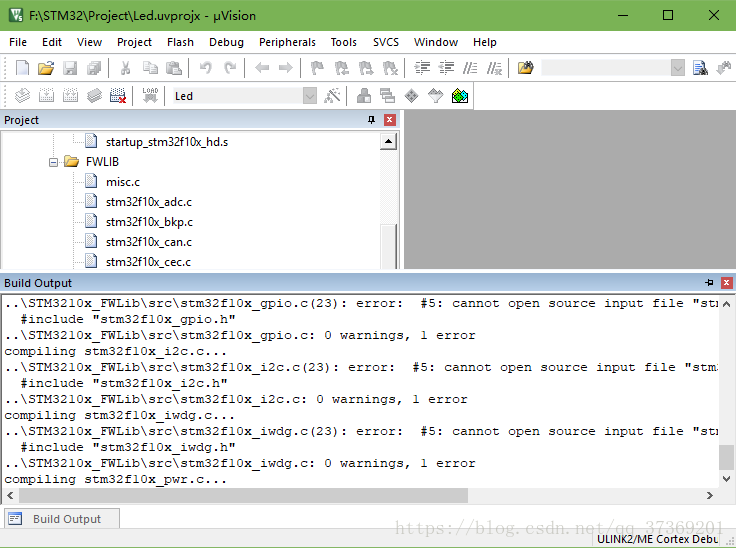
Task: Open the File menu
Action: pos(18,42)
